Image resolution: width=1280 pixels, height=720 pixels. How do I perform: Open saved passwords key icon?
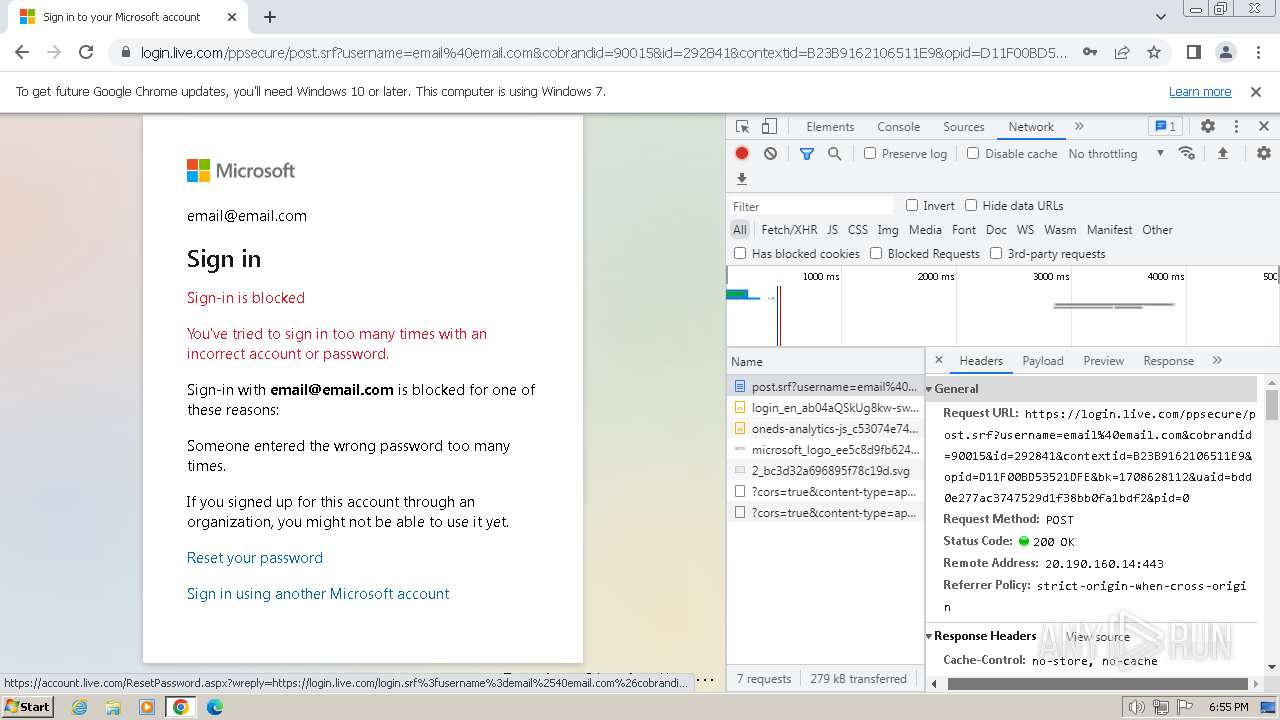pos(1090,52)
